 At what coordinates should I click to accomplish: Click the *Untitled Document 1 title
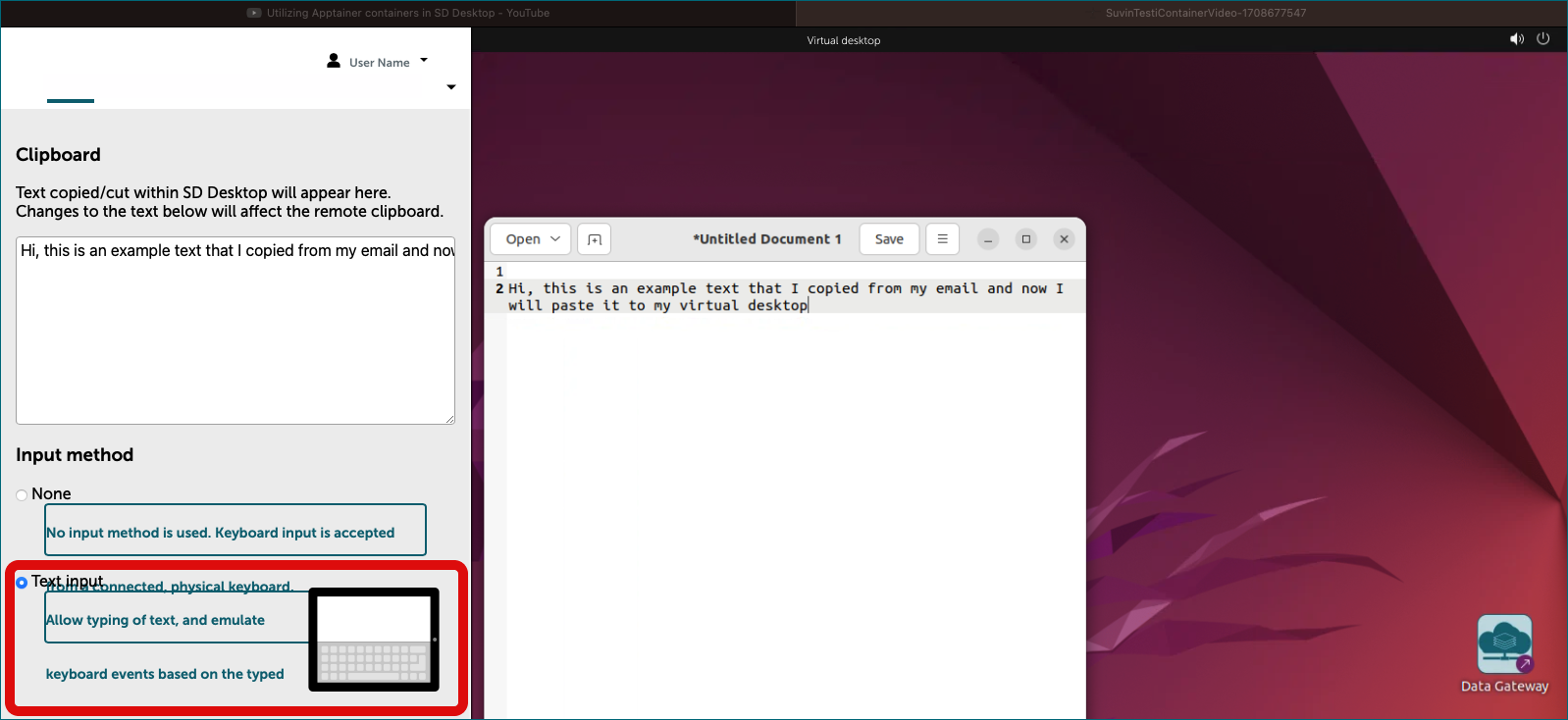tap(767, 239)
